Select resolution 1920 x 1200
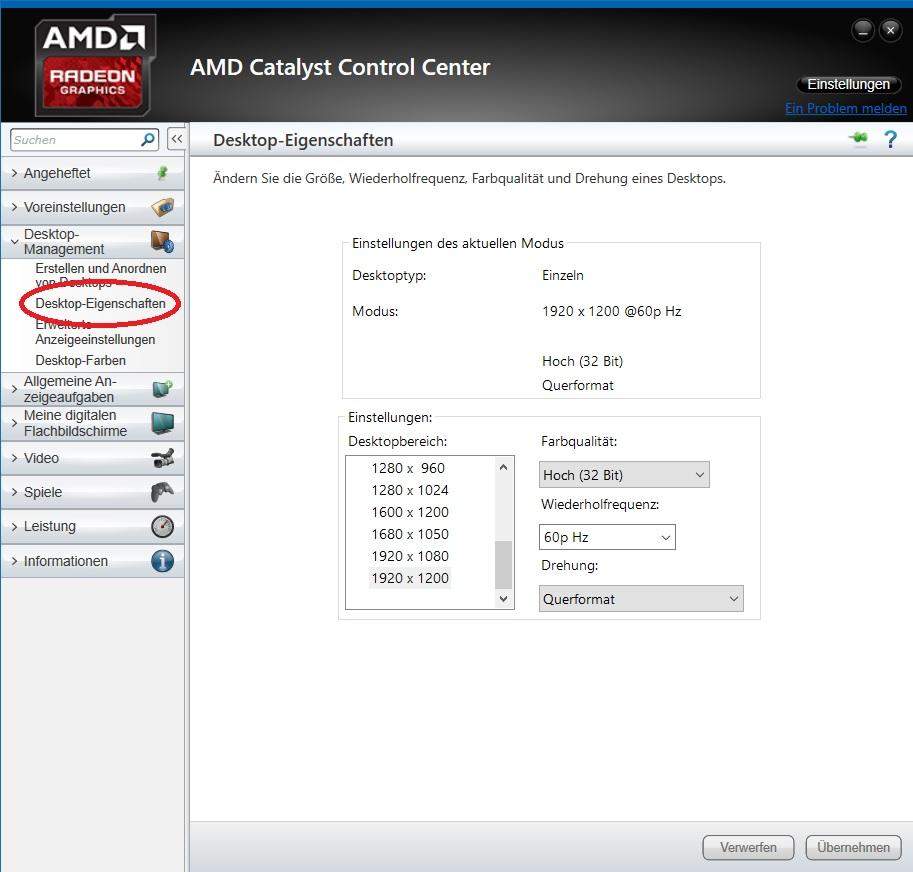 pyautogui.click(x=410, y=579)
